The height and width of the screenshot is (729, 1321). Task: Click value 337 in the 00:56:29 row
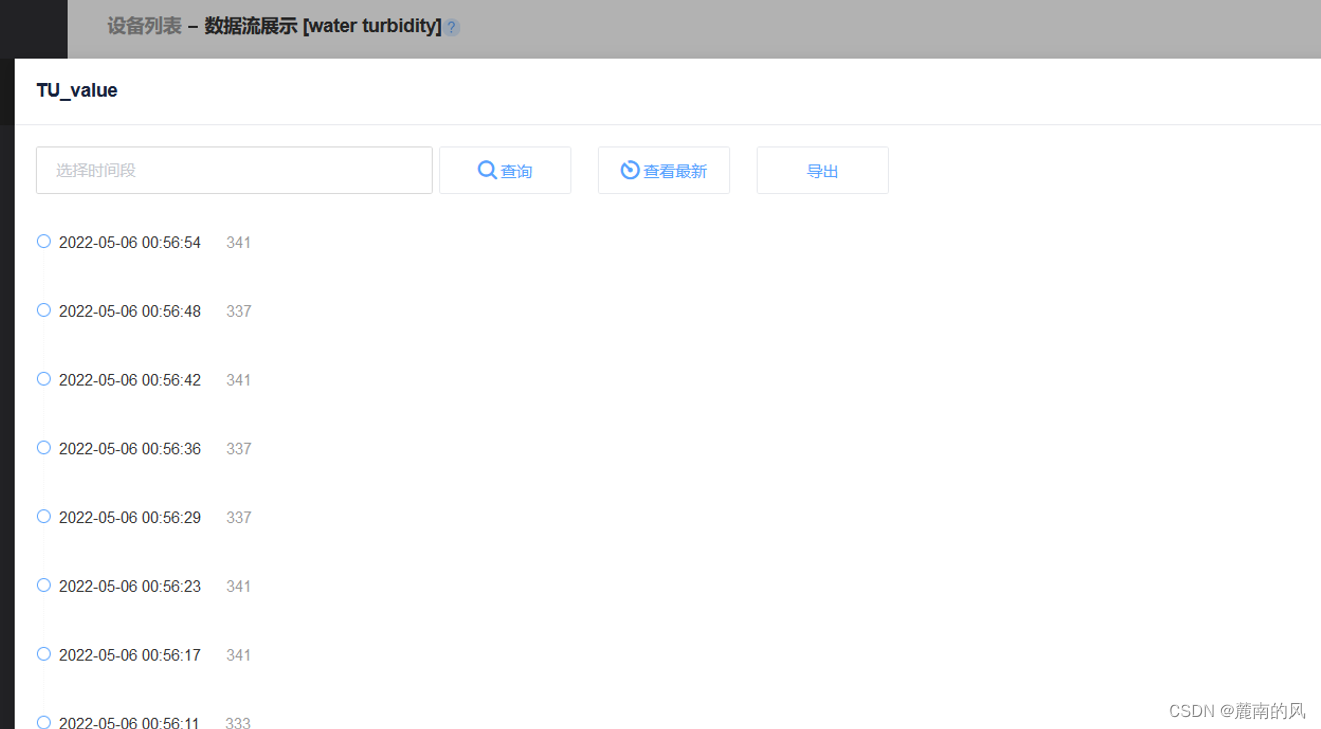coord(238,518)
